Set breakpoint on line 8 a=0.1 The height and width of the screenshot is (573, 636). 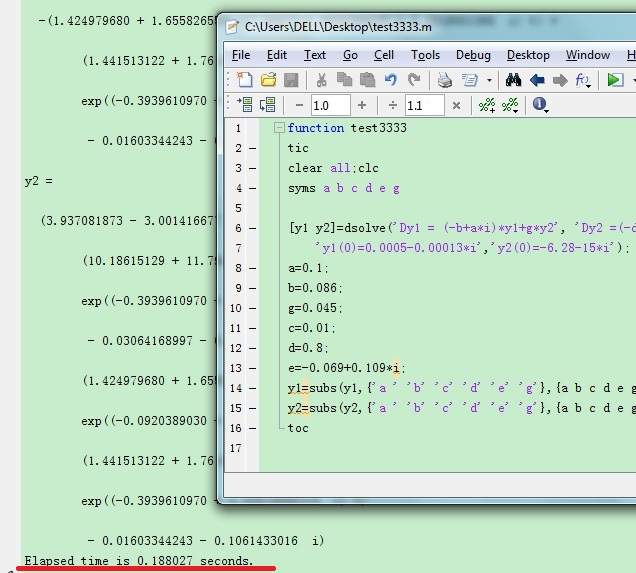tap(252, 268)
